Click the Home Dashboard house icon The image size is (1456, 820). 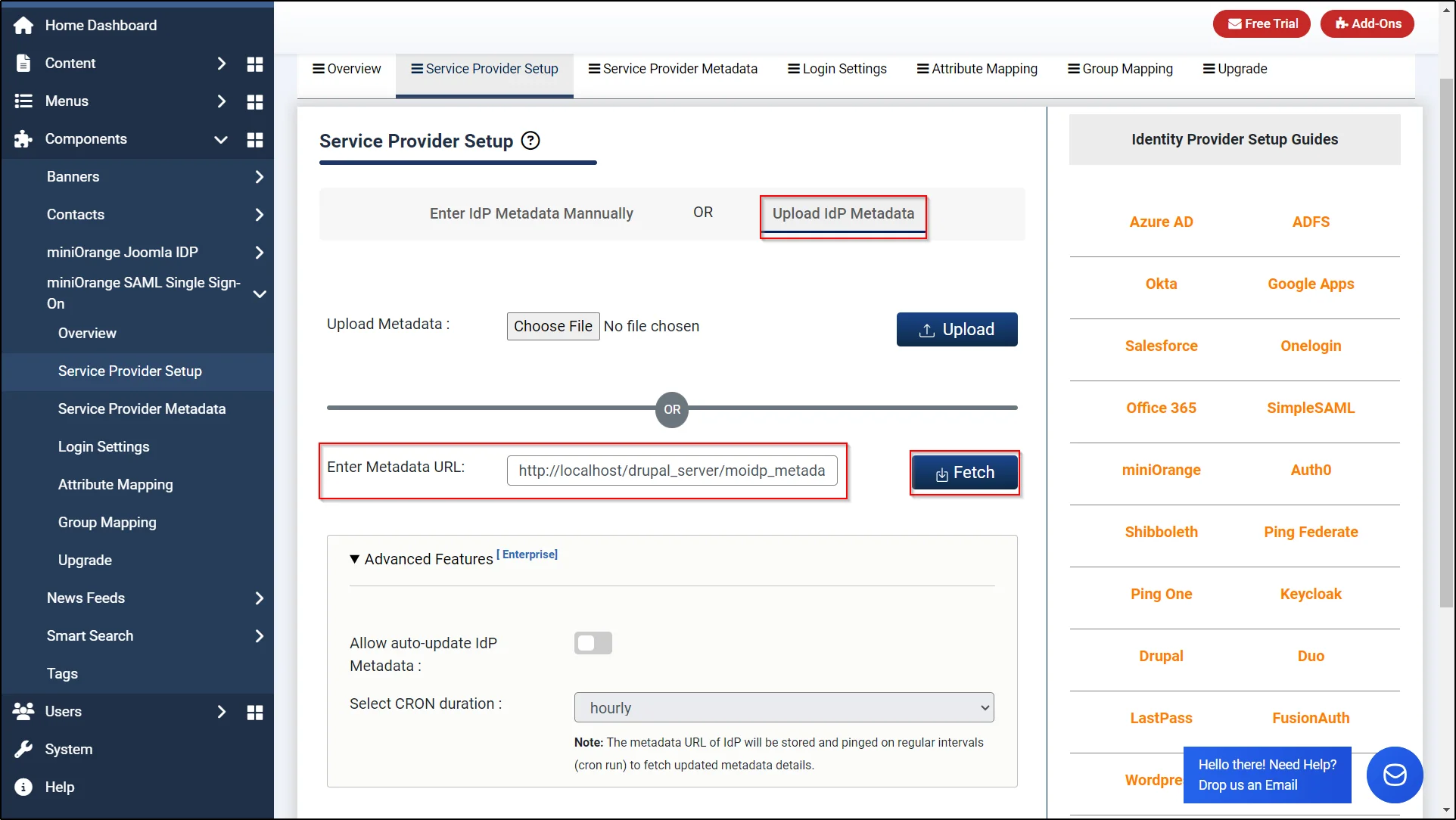[23, 26]
